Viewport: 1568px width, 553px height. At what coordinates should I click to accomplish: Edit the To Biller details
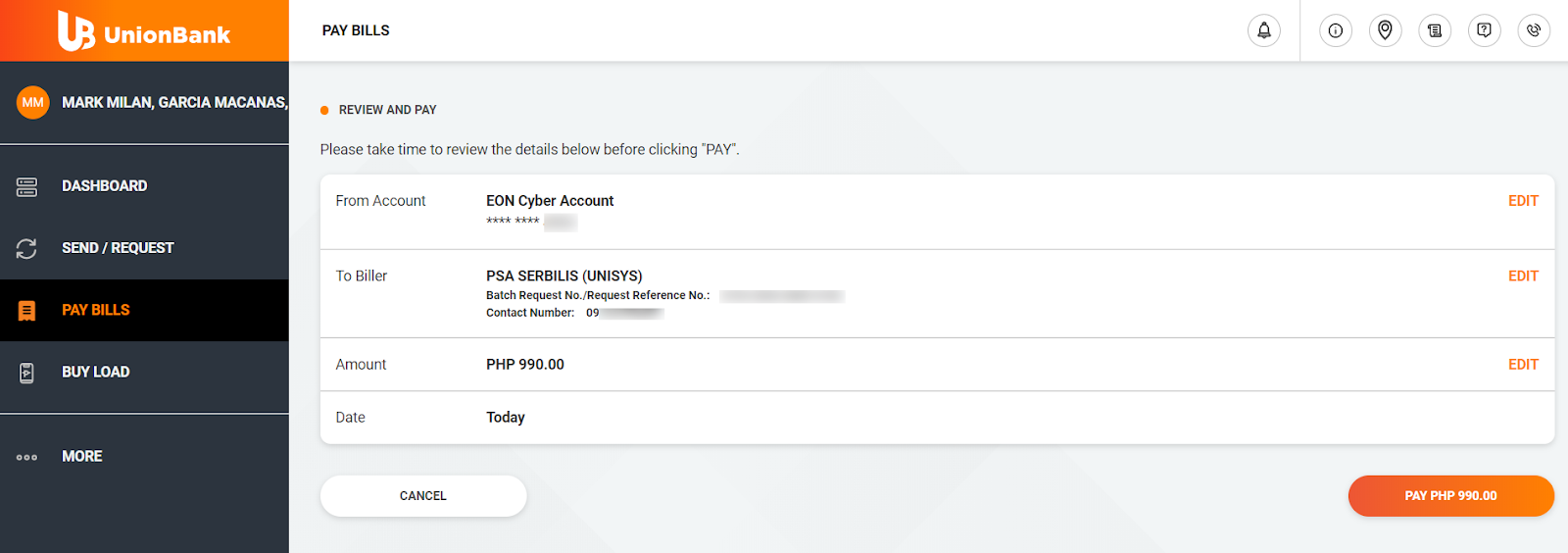[1523, 276]
